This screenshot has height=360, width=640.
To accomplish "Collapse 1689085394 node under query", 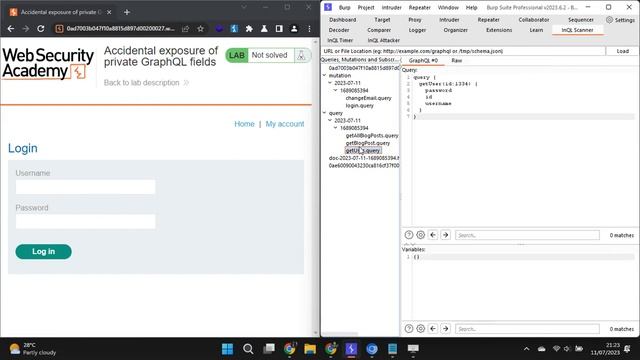I will coord(336,128).
